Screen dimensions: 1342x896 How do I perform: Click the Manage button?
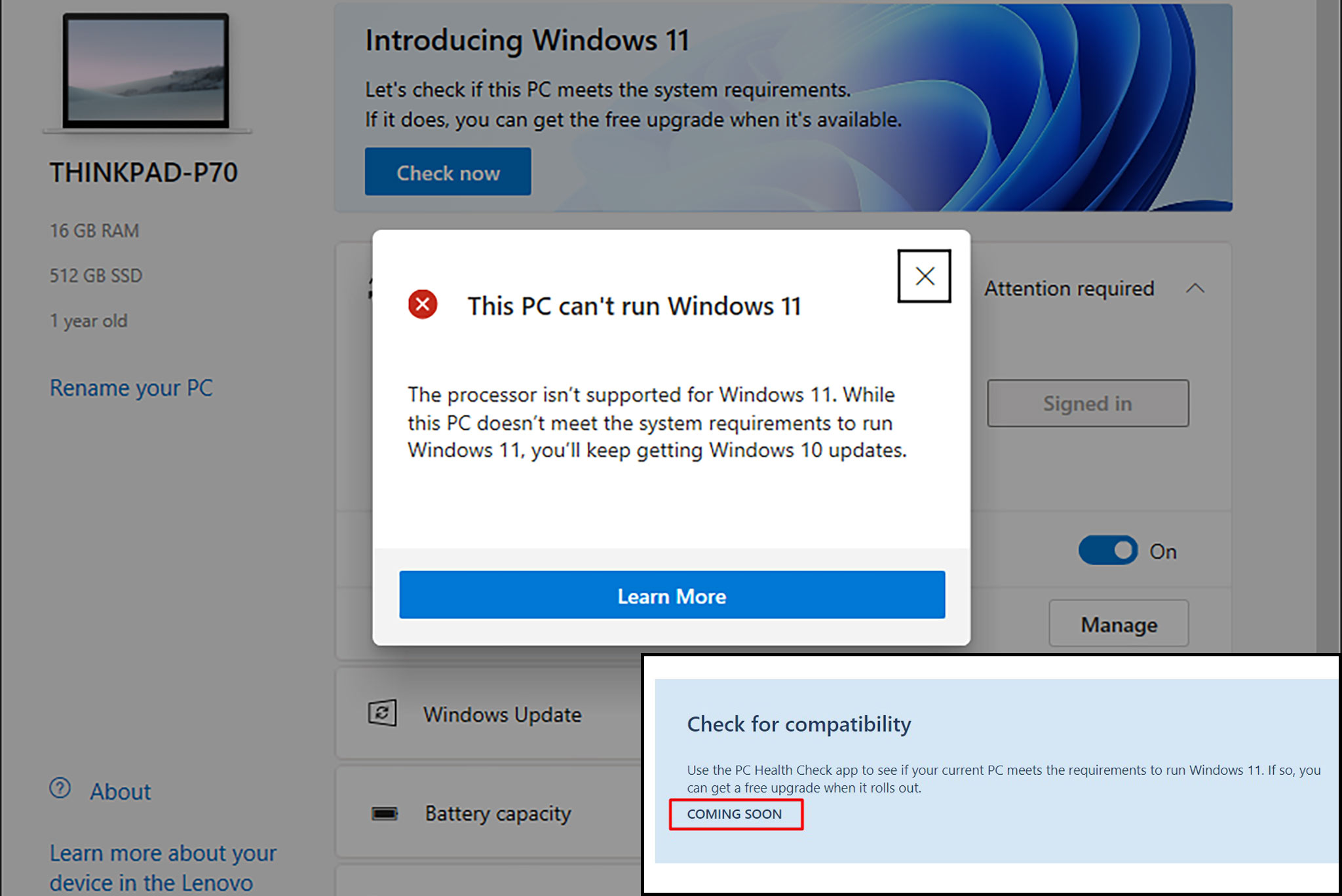click(1119, 624)
